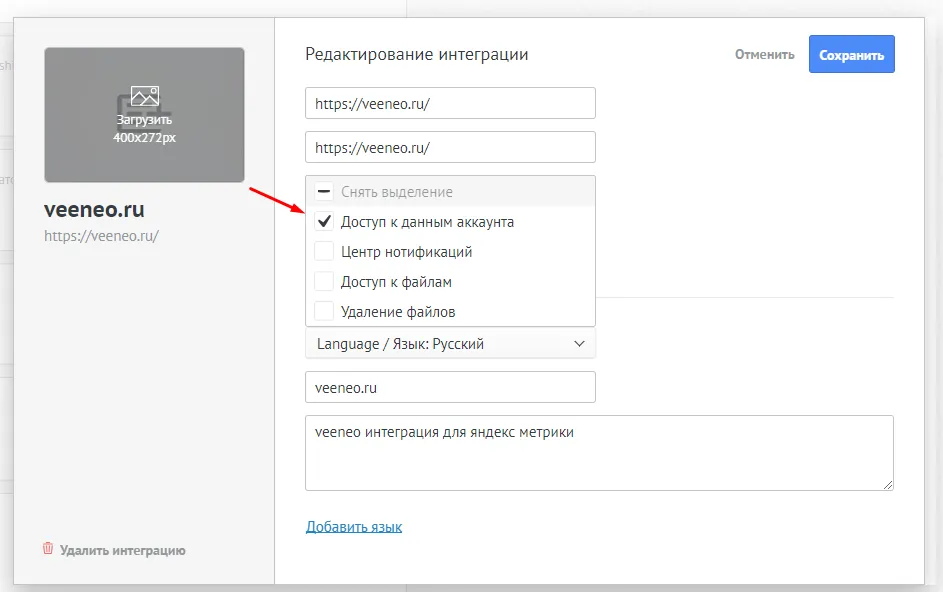Viewport: 943px width, 592px height.
Task: Click Удалить интеграцию text
Action: 123,550
